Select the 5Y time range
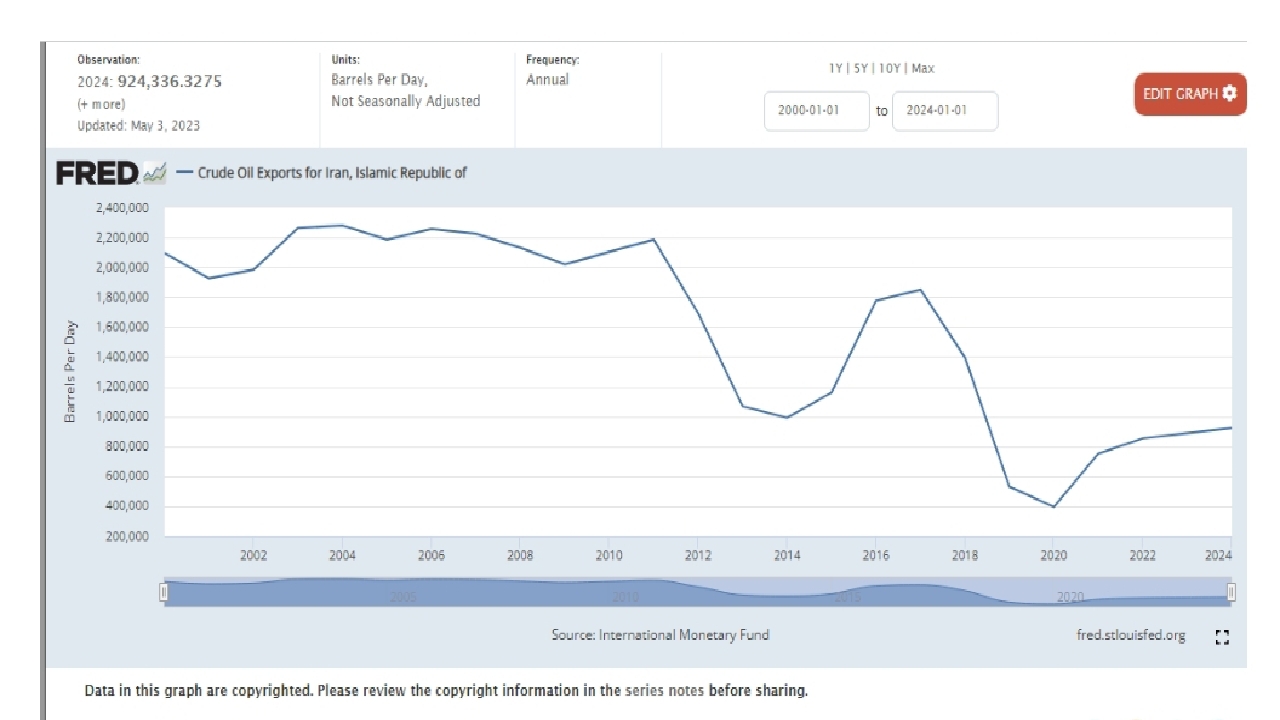The height and width of the screenshot is (720, 1280). [x=860, y=68]
